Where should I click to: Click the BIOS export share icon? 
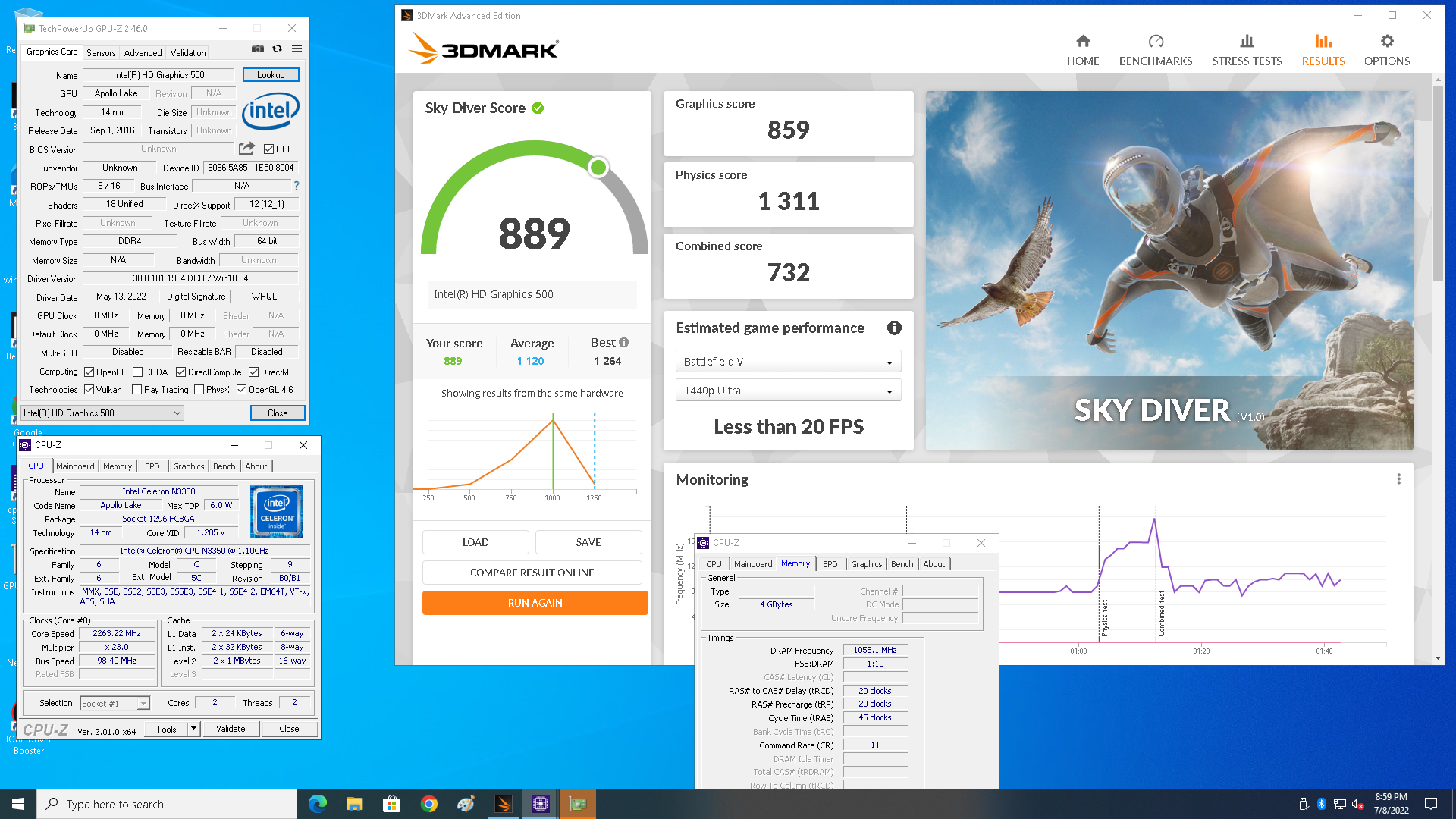tap(246, 149)
